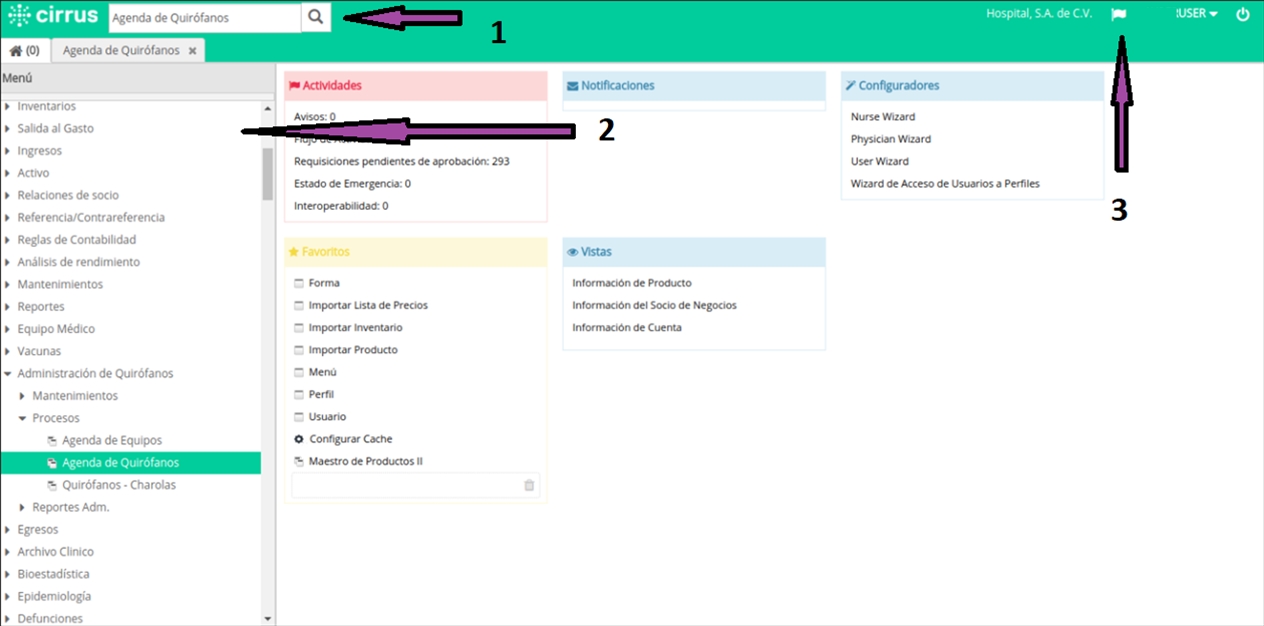Open favorite Maestro de Productos II

coord(366,461)
